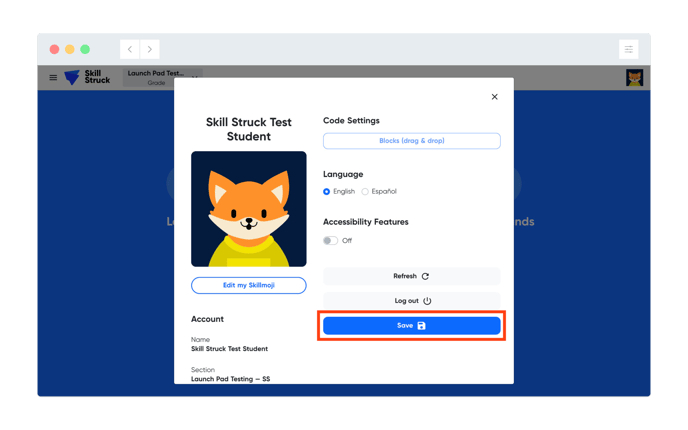This screenshot has height=430, width=688.
Task: Click the Account heading
Action: point(207,319)
